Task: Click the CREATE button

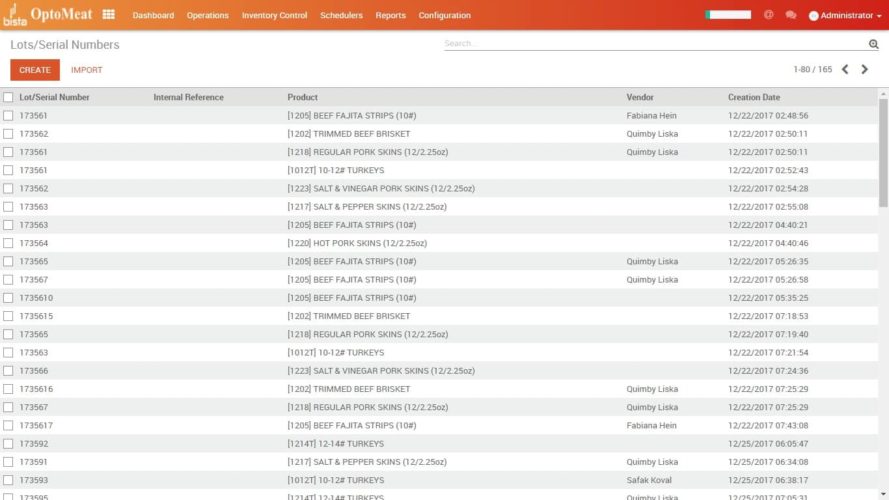Action: (x=35, y=70)
